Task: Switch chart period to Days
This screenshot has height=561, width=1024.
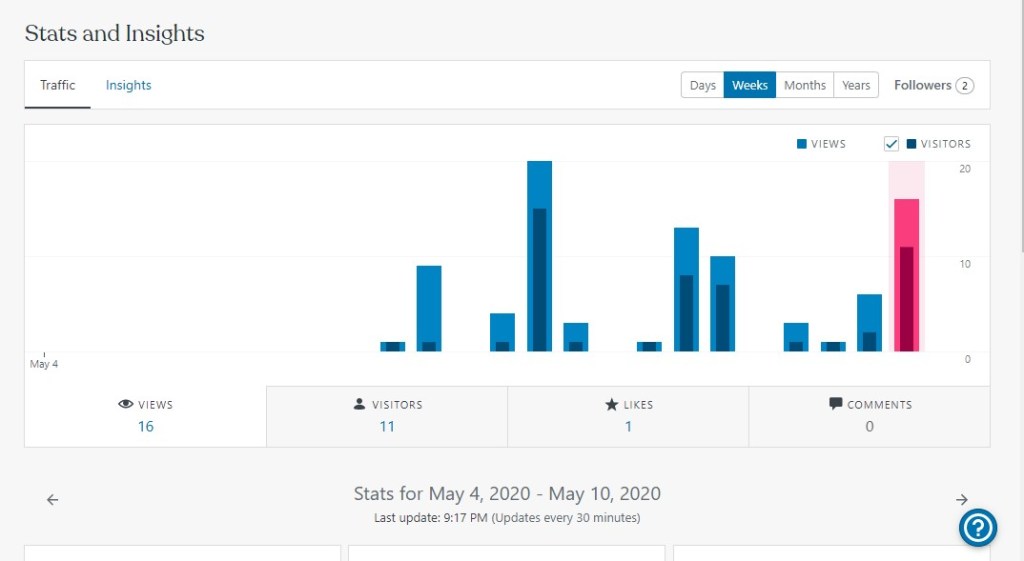Action: coord(703,85)
